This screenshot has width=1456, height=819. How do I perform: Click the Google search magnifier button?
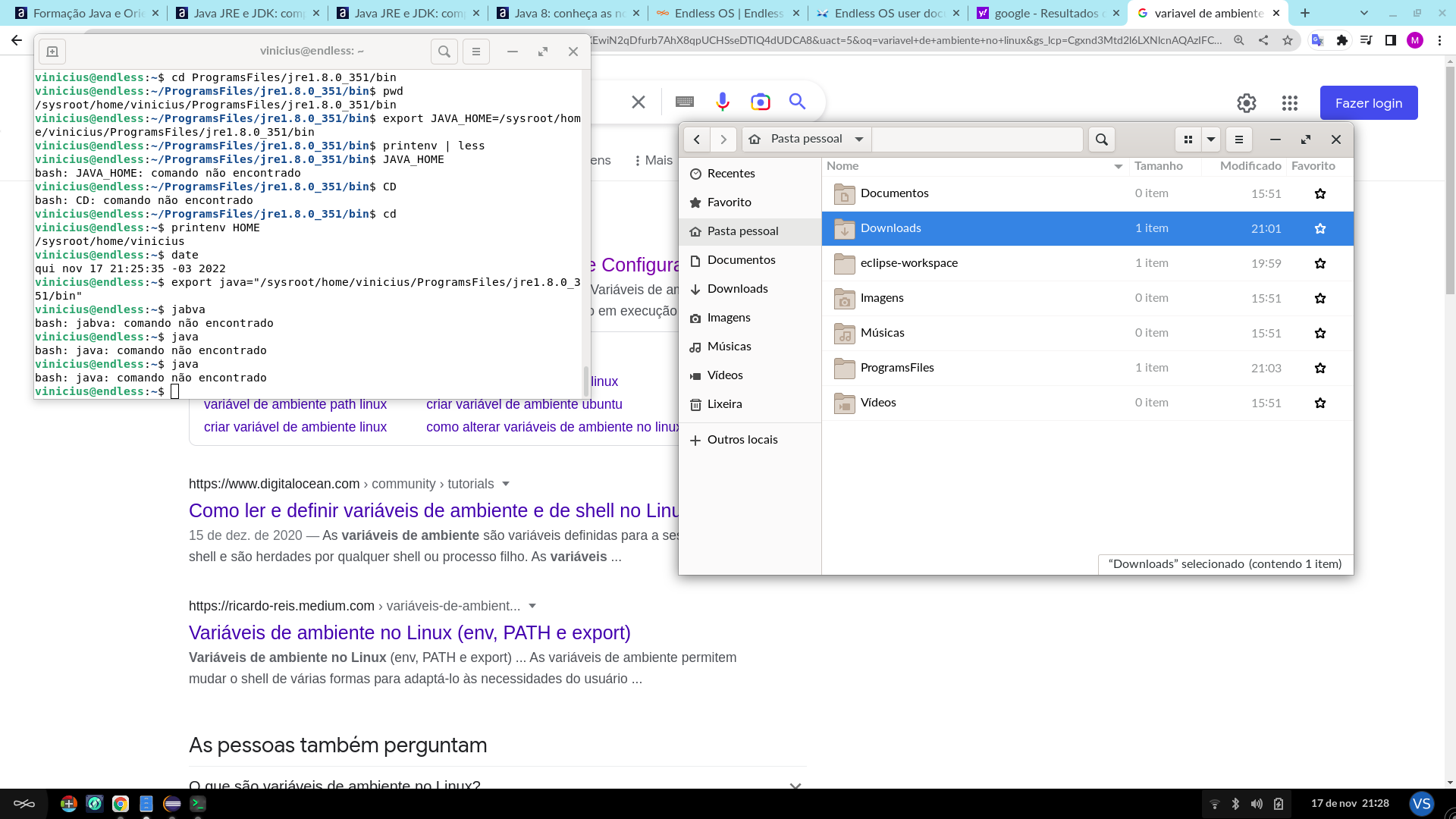coord(797,102)
